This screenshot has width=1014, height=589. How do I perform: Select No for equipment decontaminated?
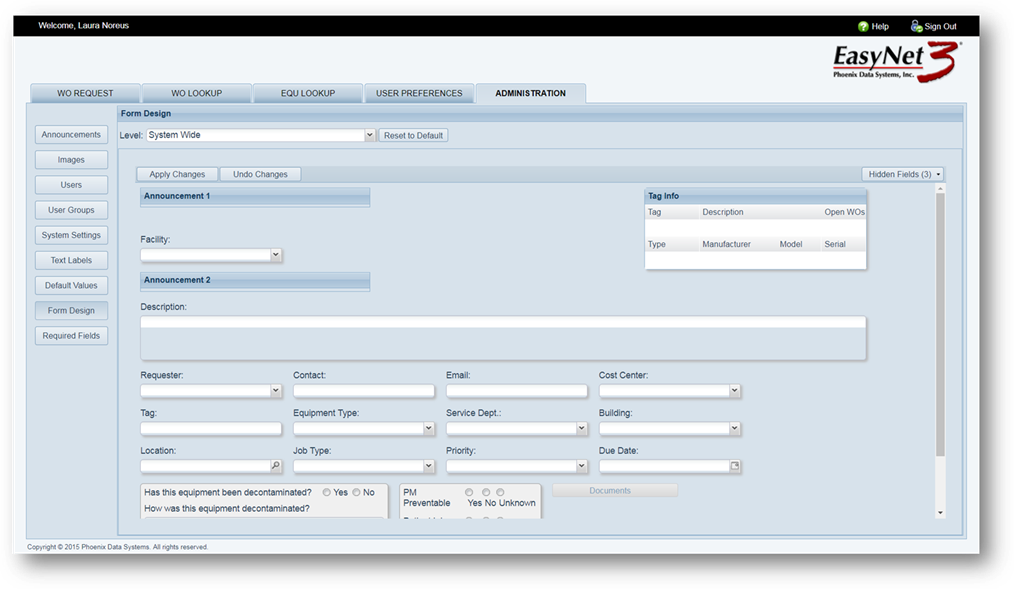pyautogui.click(x=356, y=492)
